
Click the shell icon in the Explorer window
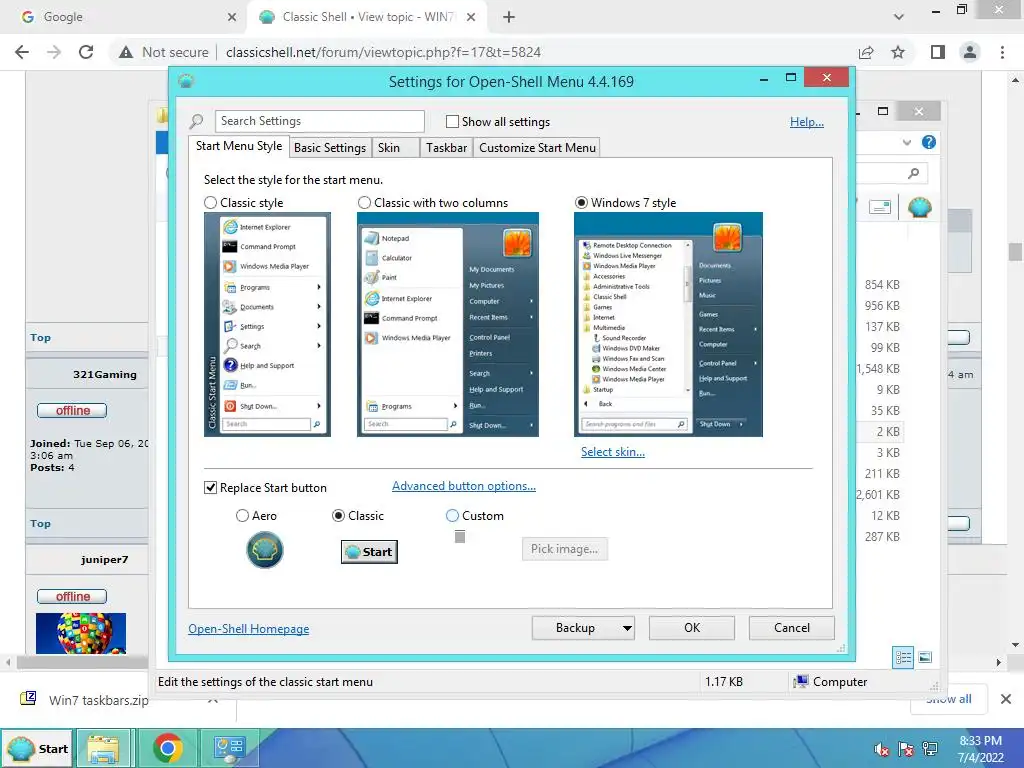[x=920, y=208]
